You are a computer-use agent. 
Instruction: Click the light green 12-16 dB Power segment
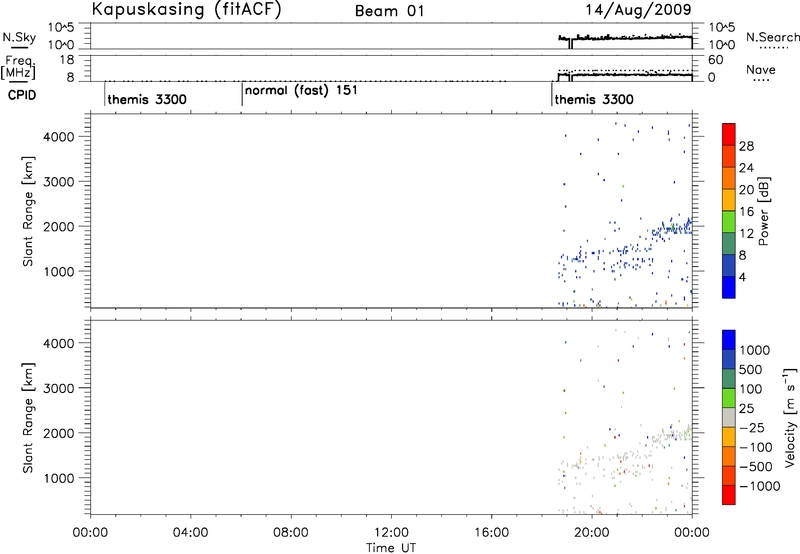(x=729, y=221)
